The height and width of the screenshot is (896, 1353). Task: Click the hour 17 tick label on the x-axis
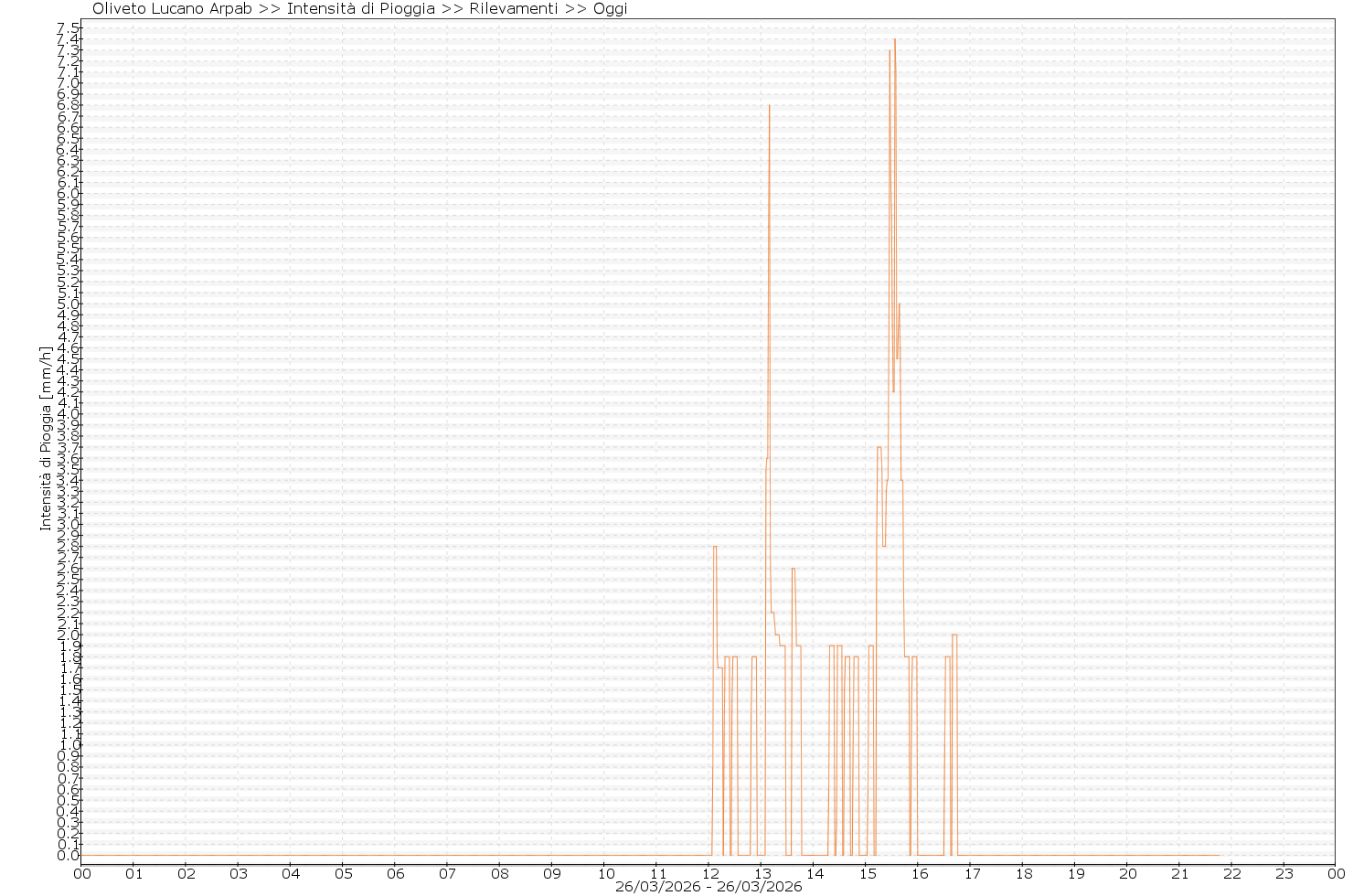tap(971, 873)
